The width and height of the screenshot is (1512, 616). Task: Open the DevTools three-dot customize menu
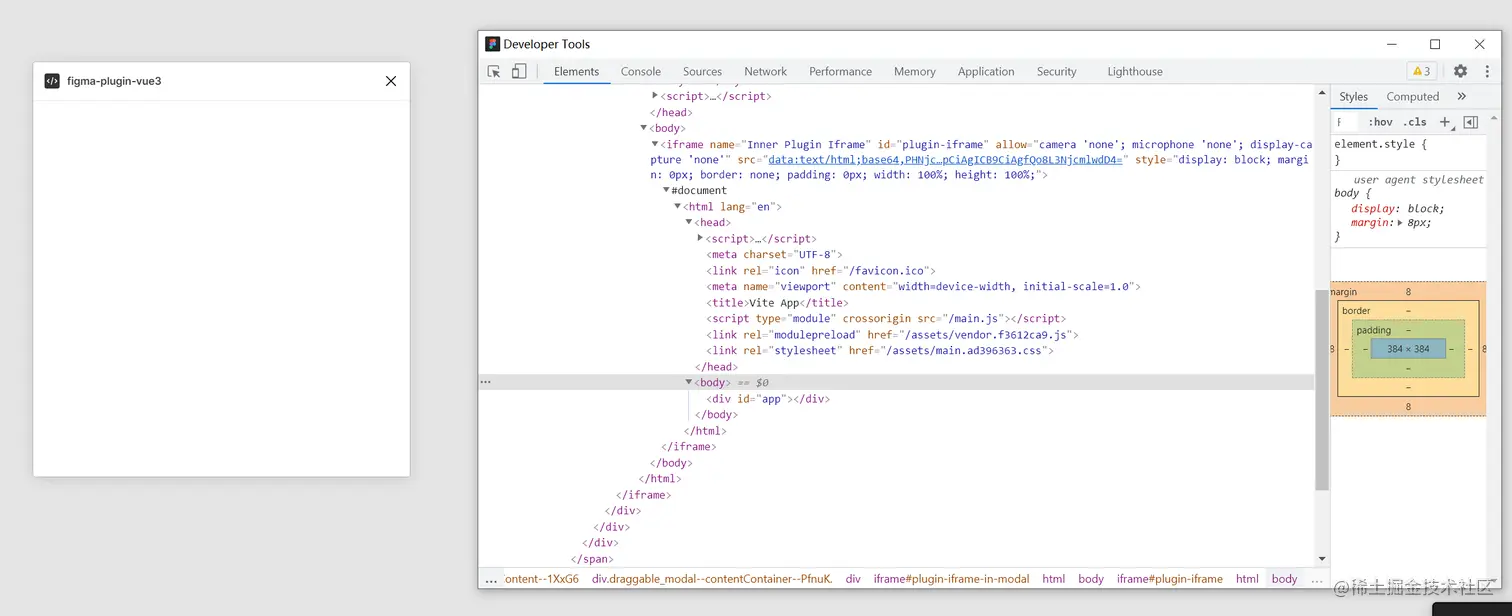pos(1487,71)
